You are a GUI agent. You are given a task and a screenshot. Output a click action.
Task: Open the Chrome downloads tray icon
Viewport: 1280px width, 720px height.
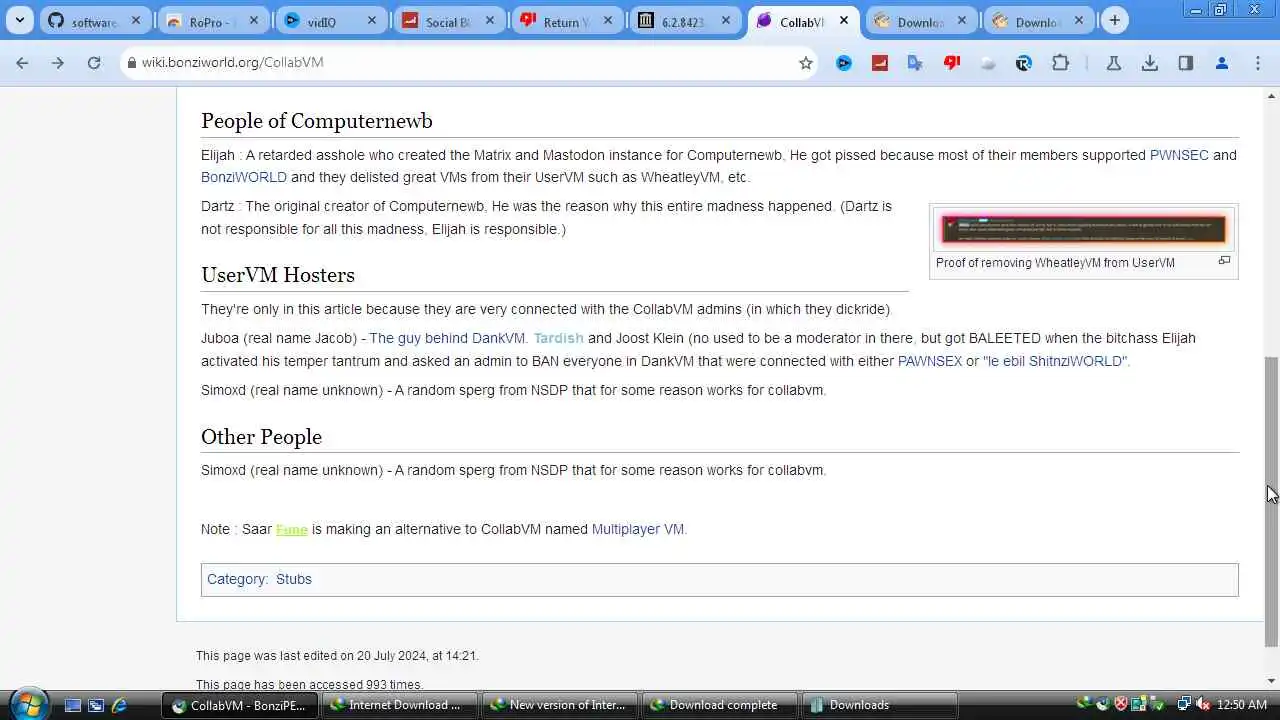tap(1150, 62)
